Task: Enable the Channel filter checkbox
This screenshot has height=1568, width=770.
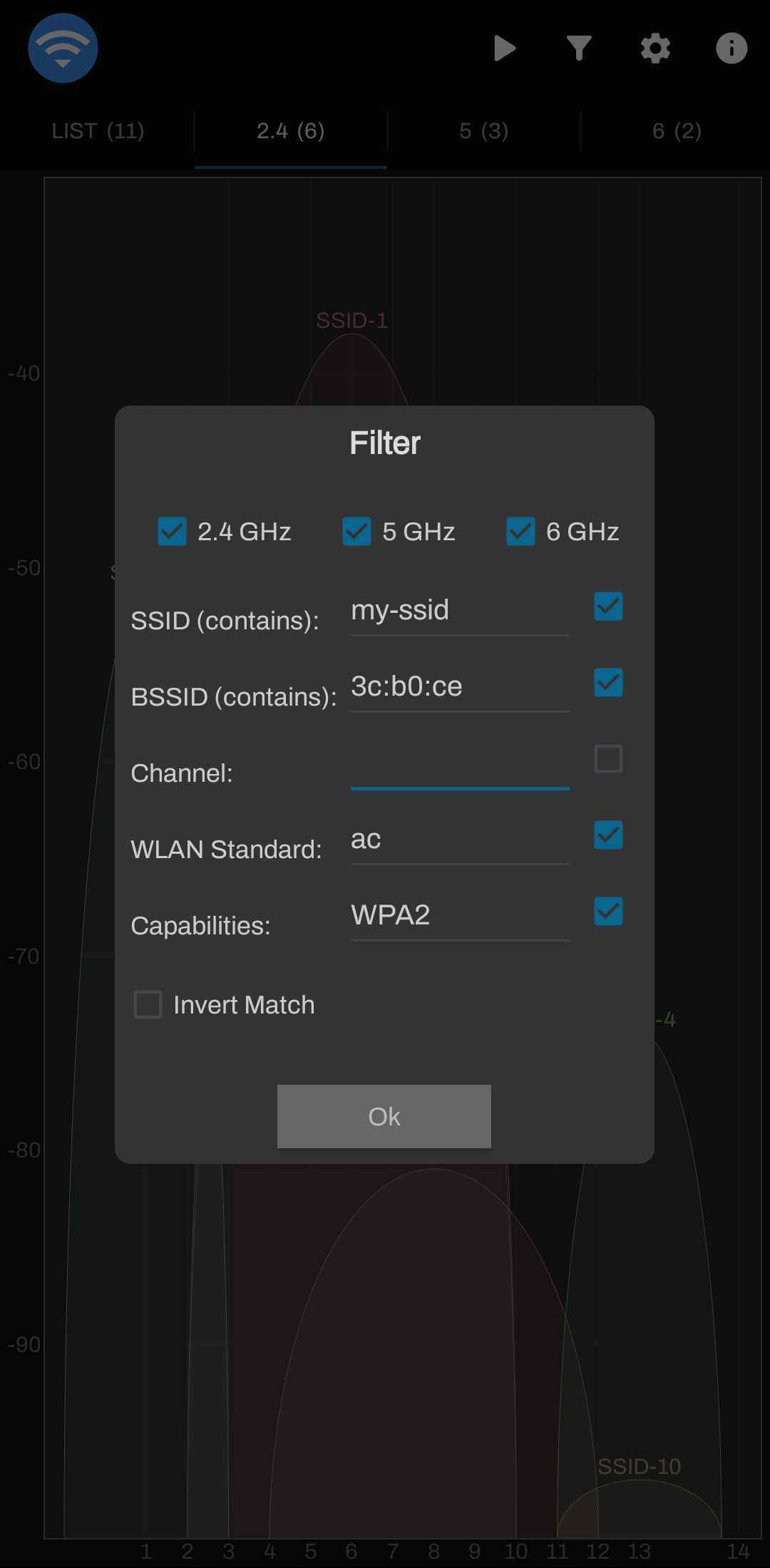Action: (607, 759)
